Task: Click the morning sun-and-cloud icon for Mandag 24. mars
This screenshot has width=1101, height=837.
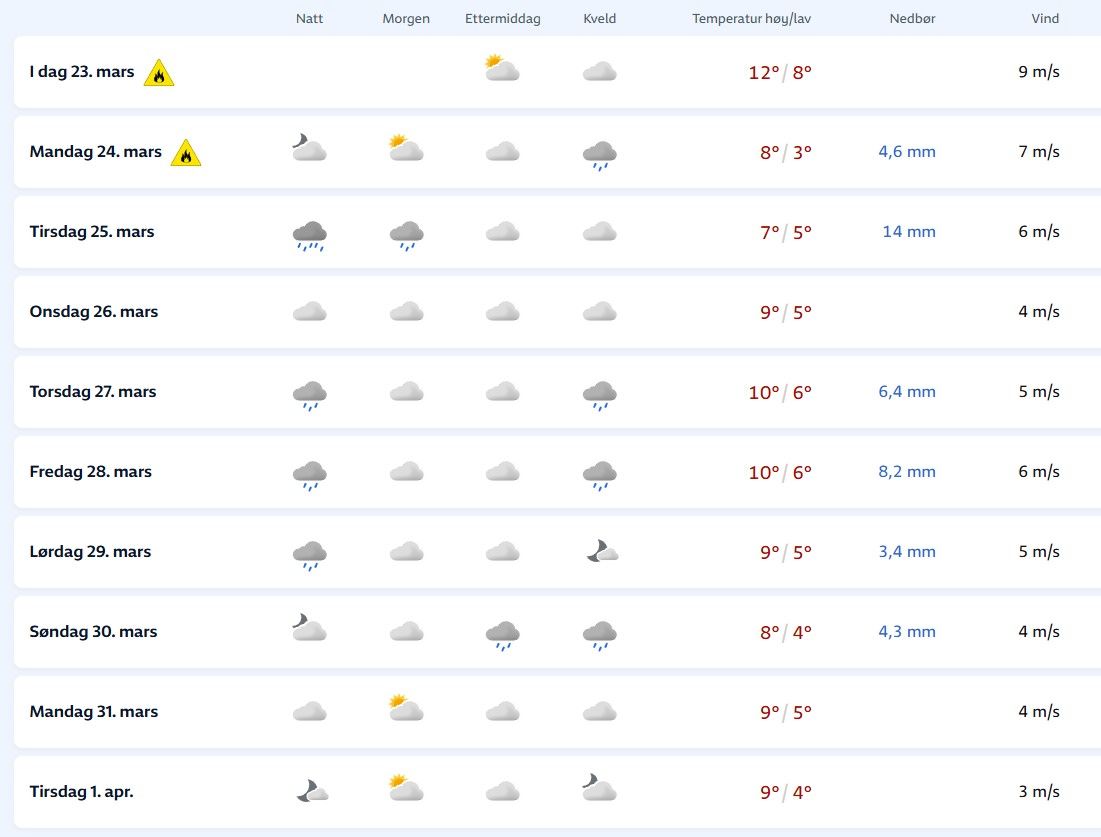Action: tap(406, 149)
